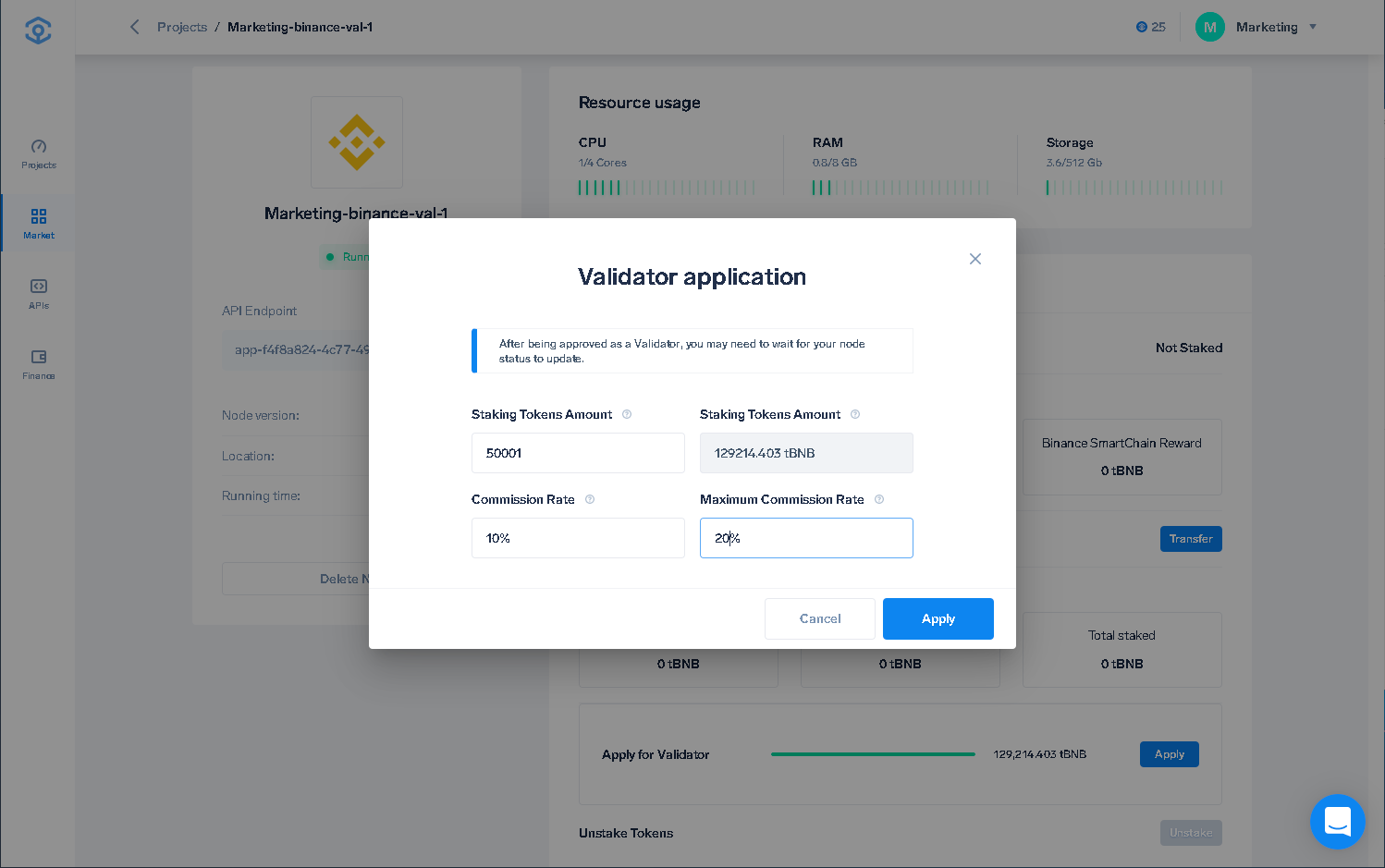Click the Marketing-binance-val-1 breadcrumb text
Screen dimensions: 1385x868
(300, 27)
